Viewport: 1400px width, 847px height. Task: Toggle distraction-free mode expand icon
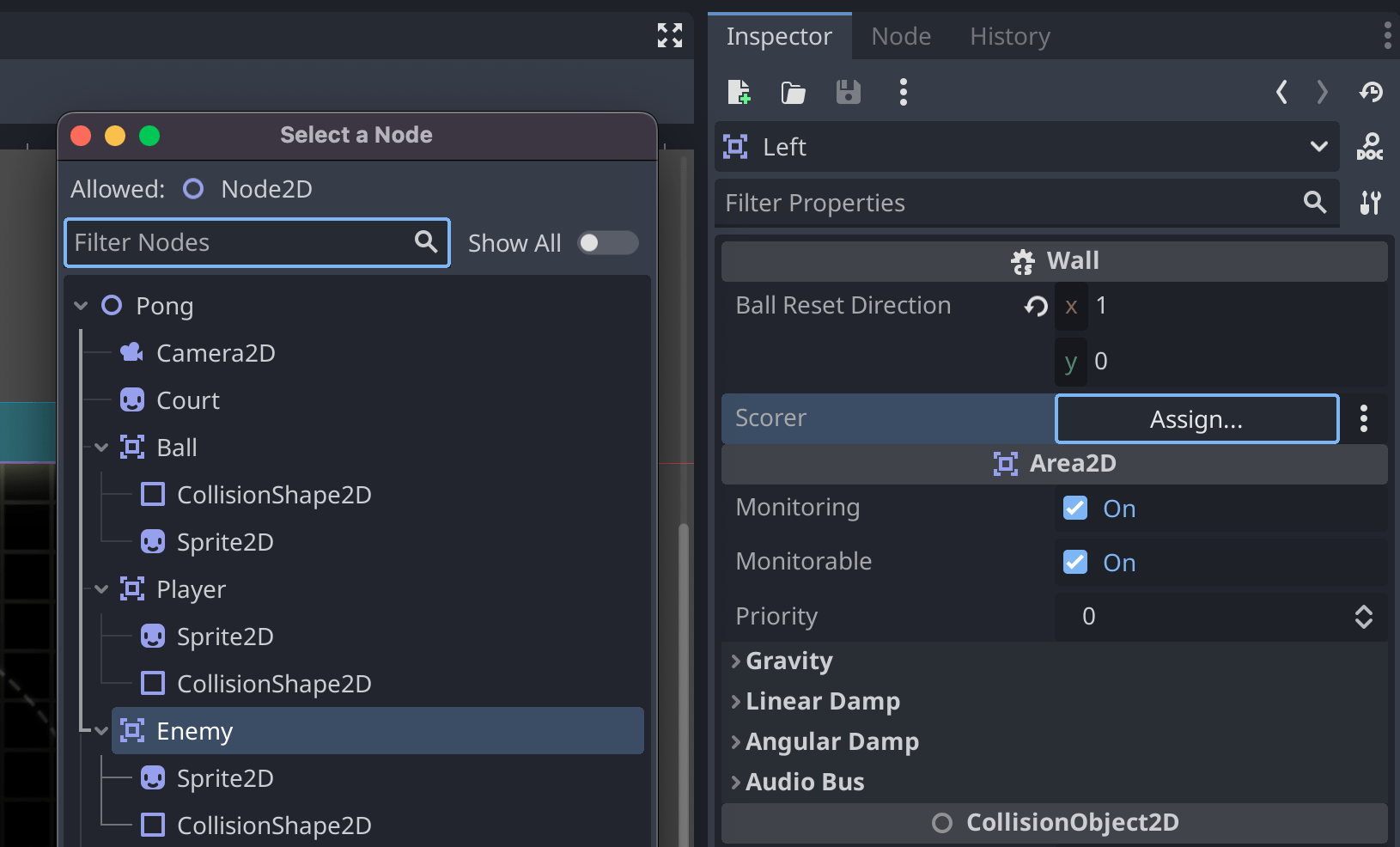click(670, 35)
